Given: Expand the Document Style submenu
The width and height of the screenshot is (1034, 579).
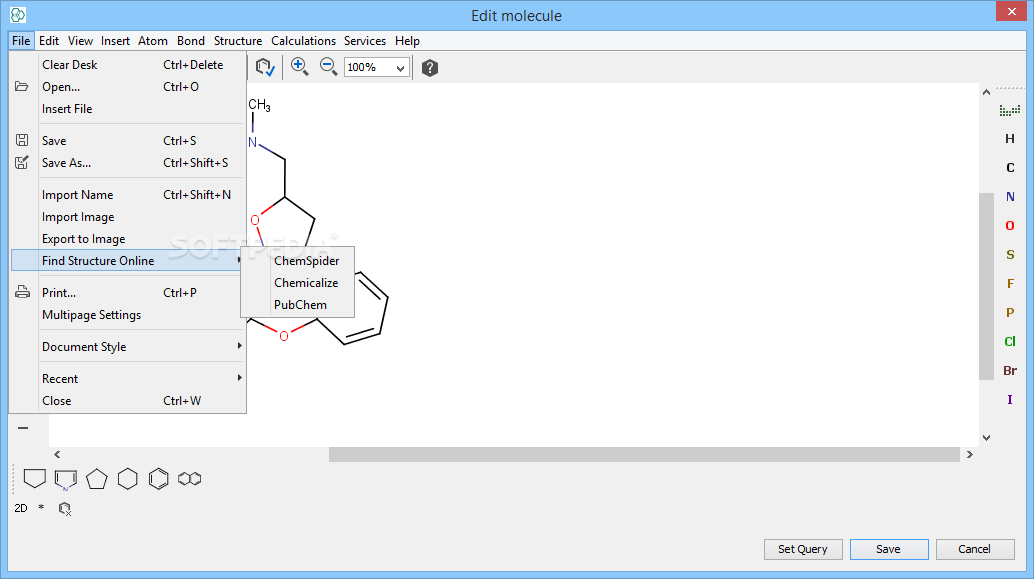Looking at the screenshot, I should tap(142, 346).
